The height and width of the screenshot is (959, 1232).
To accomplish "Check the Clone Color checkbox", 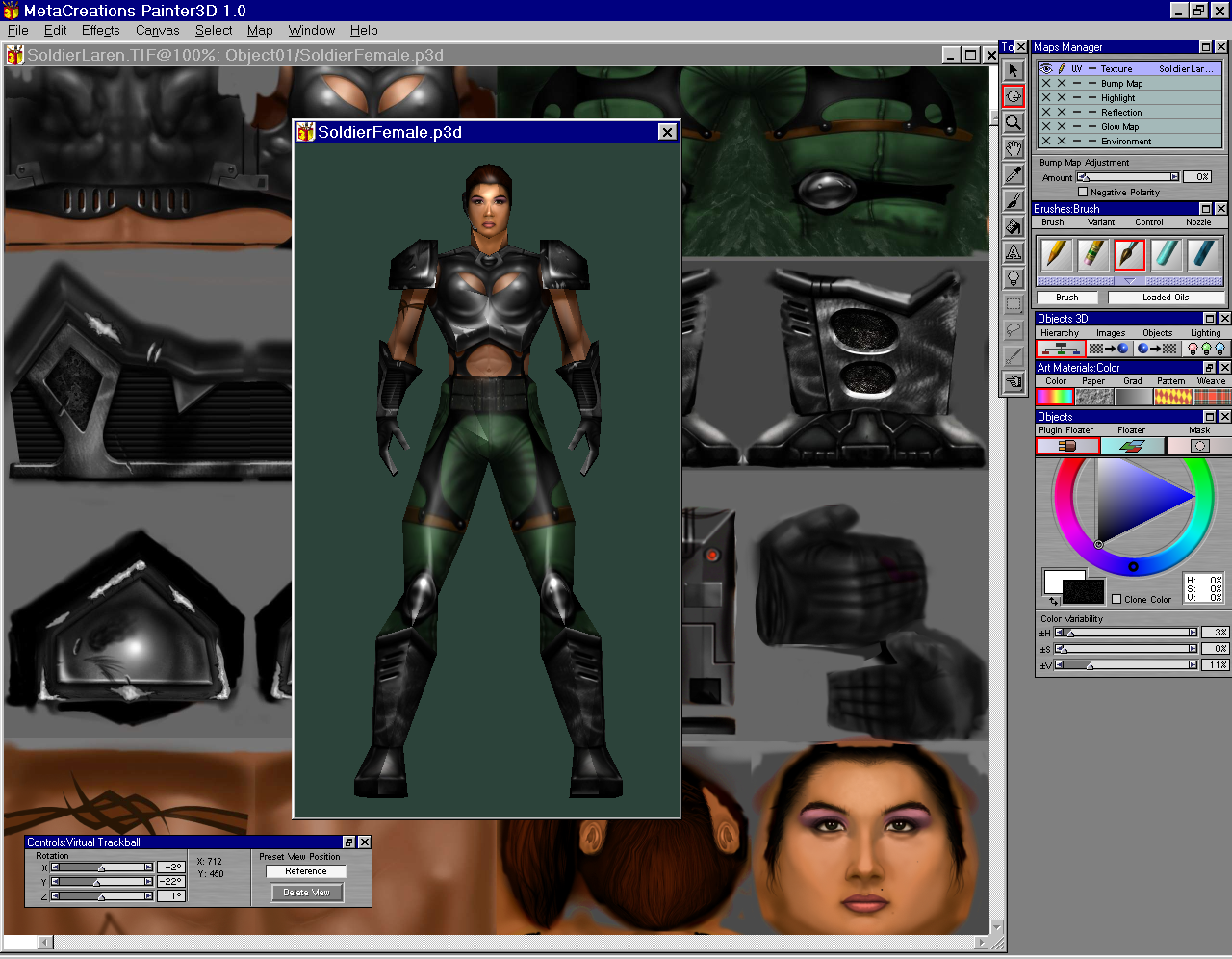I will tap(1116, 599).
